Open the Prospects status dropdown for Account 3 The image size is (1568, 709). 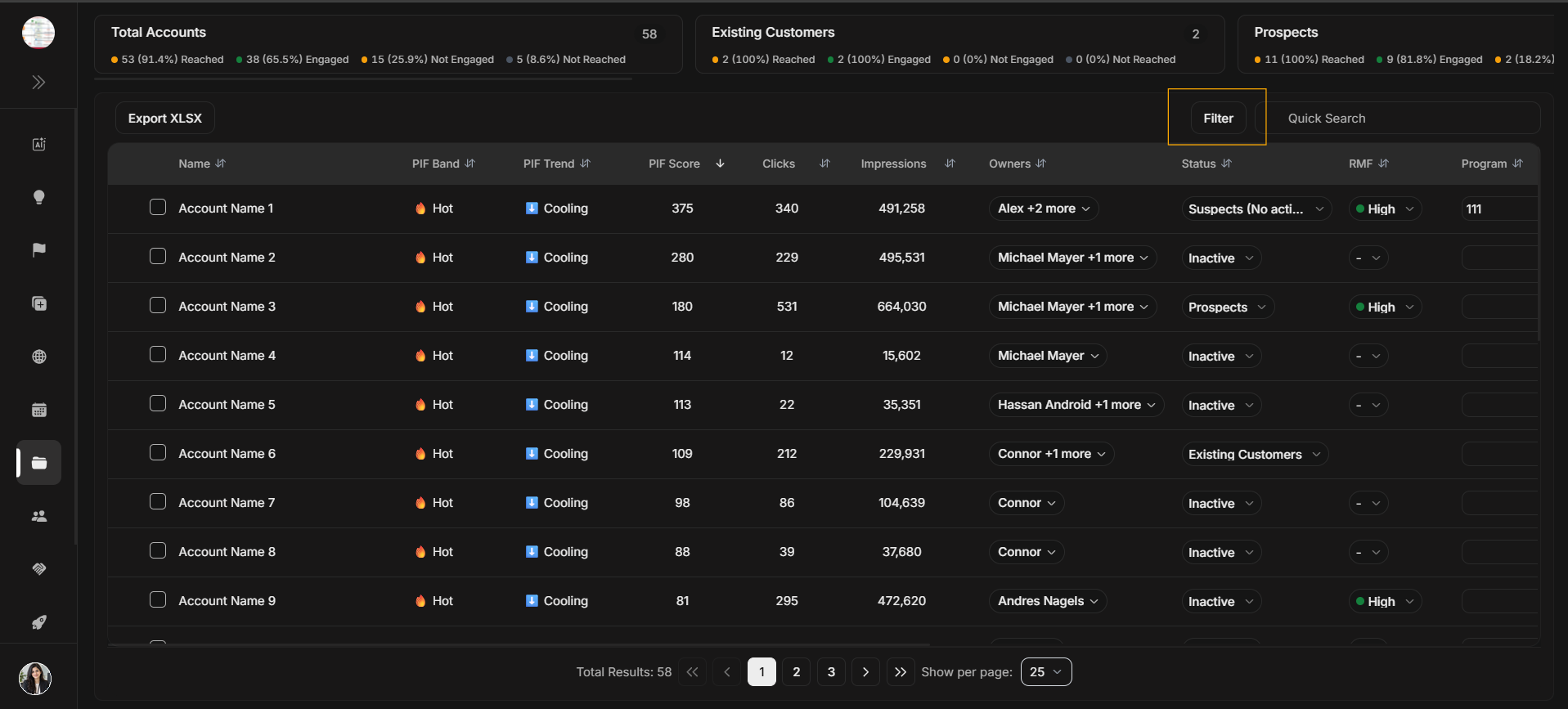[x=1228, y=307]
